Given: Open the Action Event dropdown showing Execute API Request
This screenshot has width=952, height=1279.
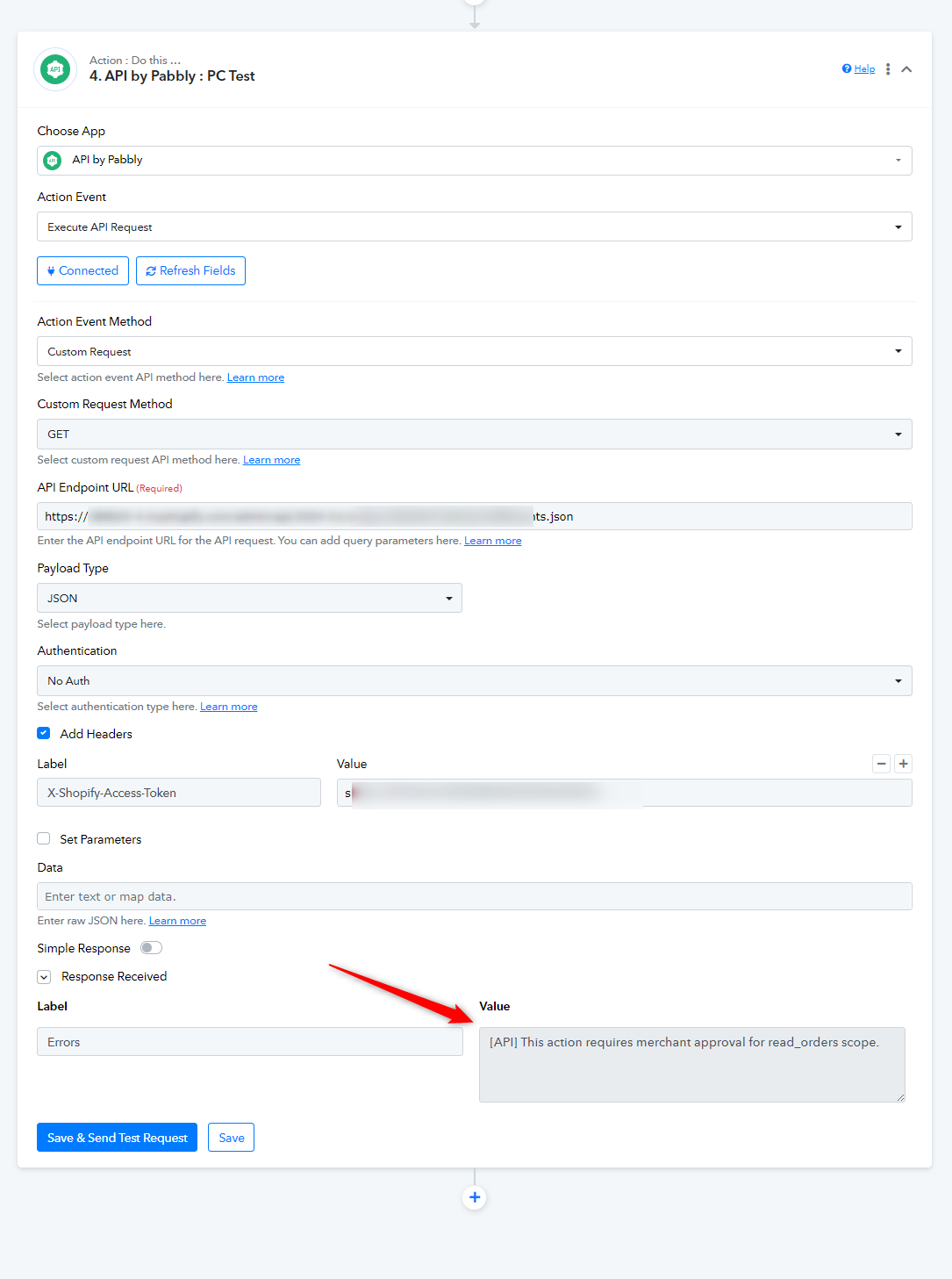Looking at the screenshot, I should tap(475, 226).
